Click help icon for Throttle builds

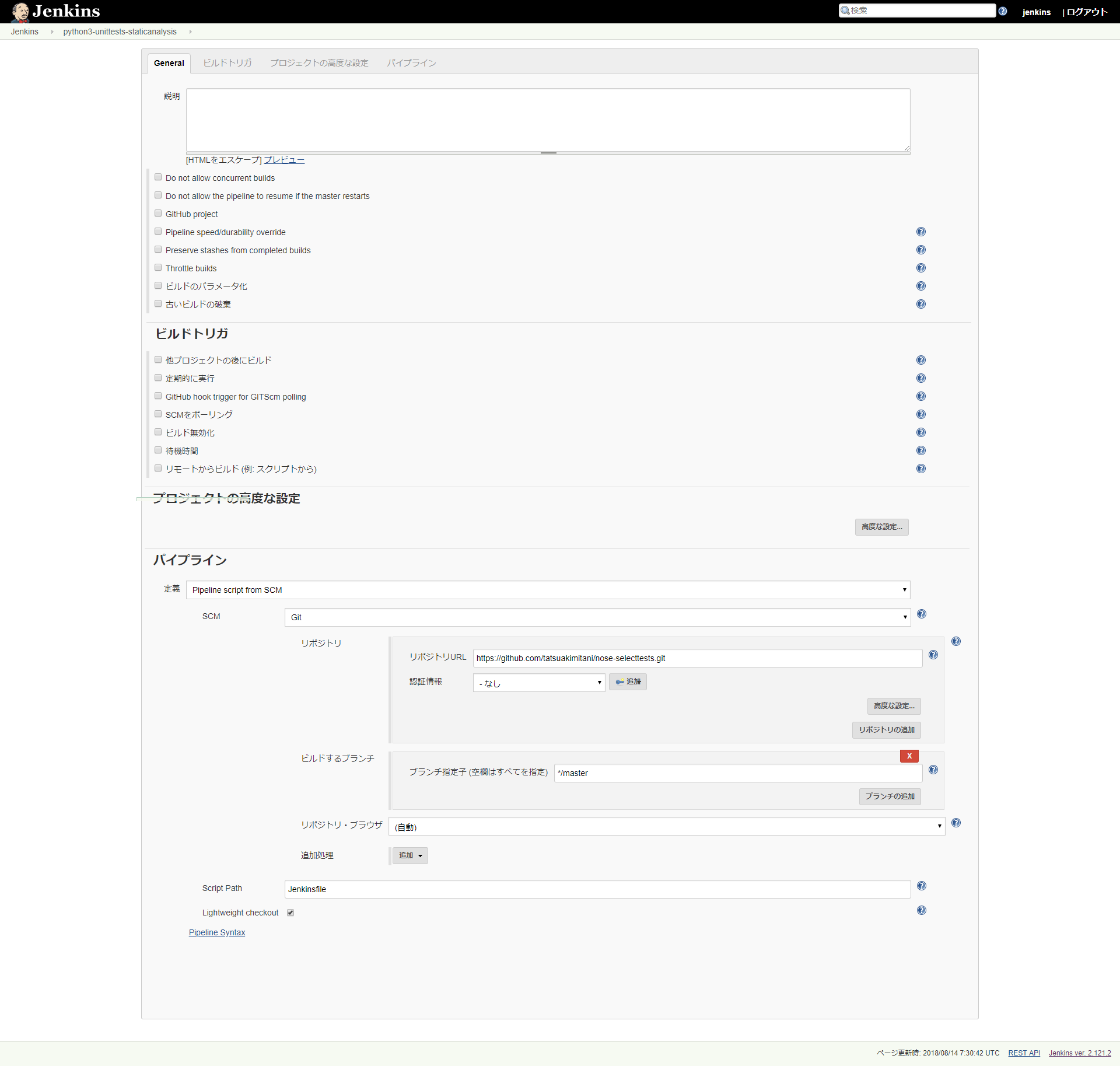click(921, 268)
